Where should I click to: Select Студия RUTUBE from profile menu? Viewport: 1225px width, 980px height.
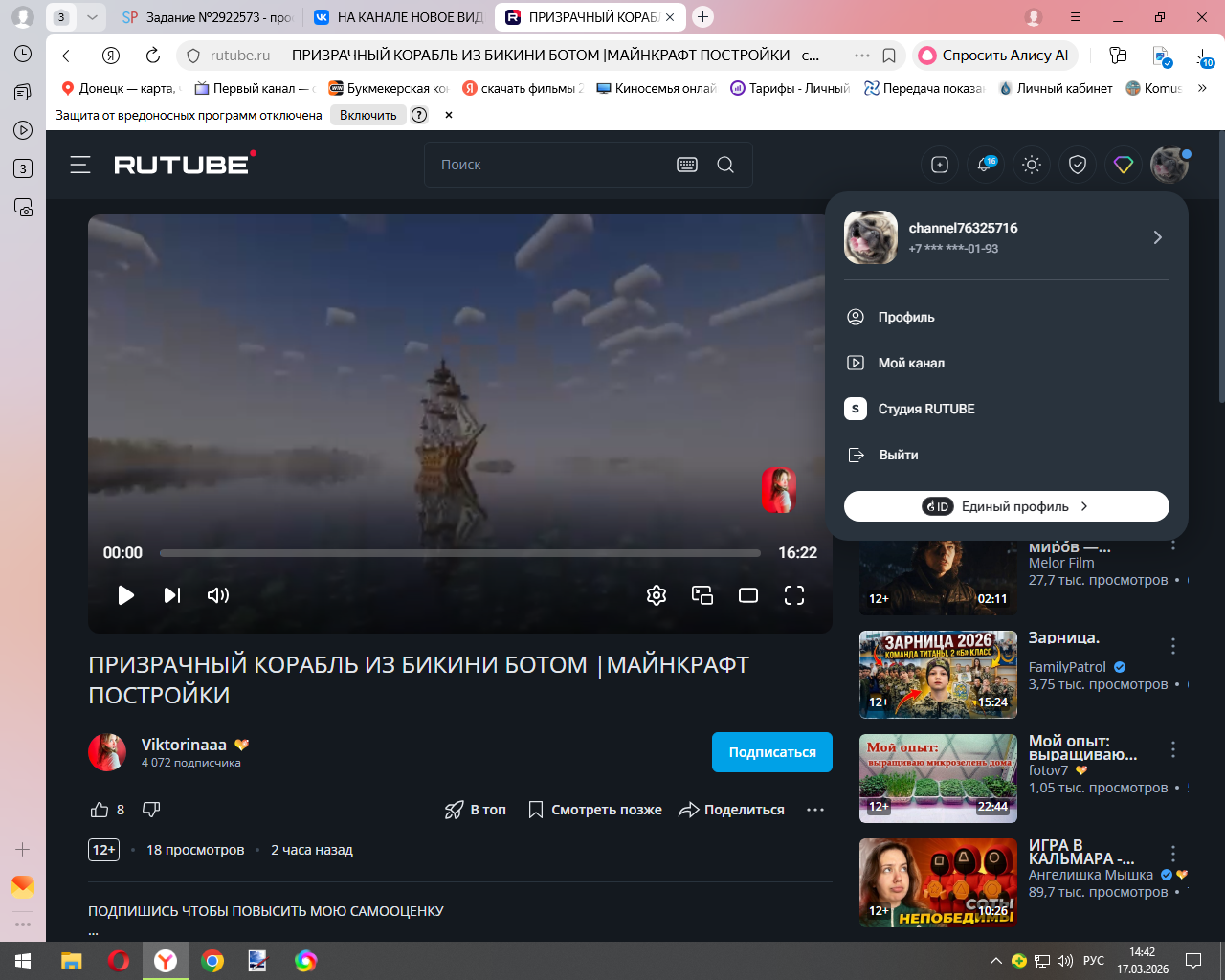tap(925, 409)
